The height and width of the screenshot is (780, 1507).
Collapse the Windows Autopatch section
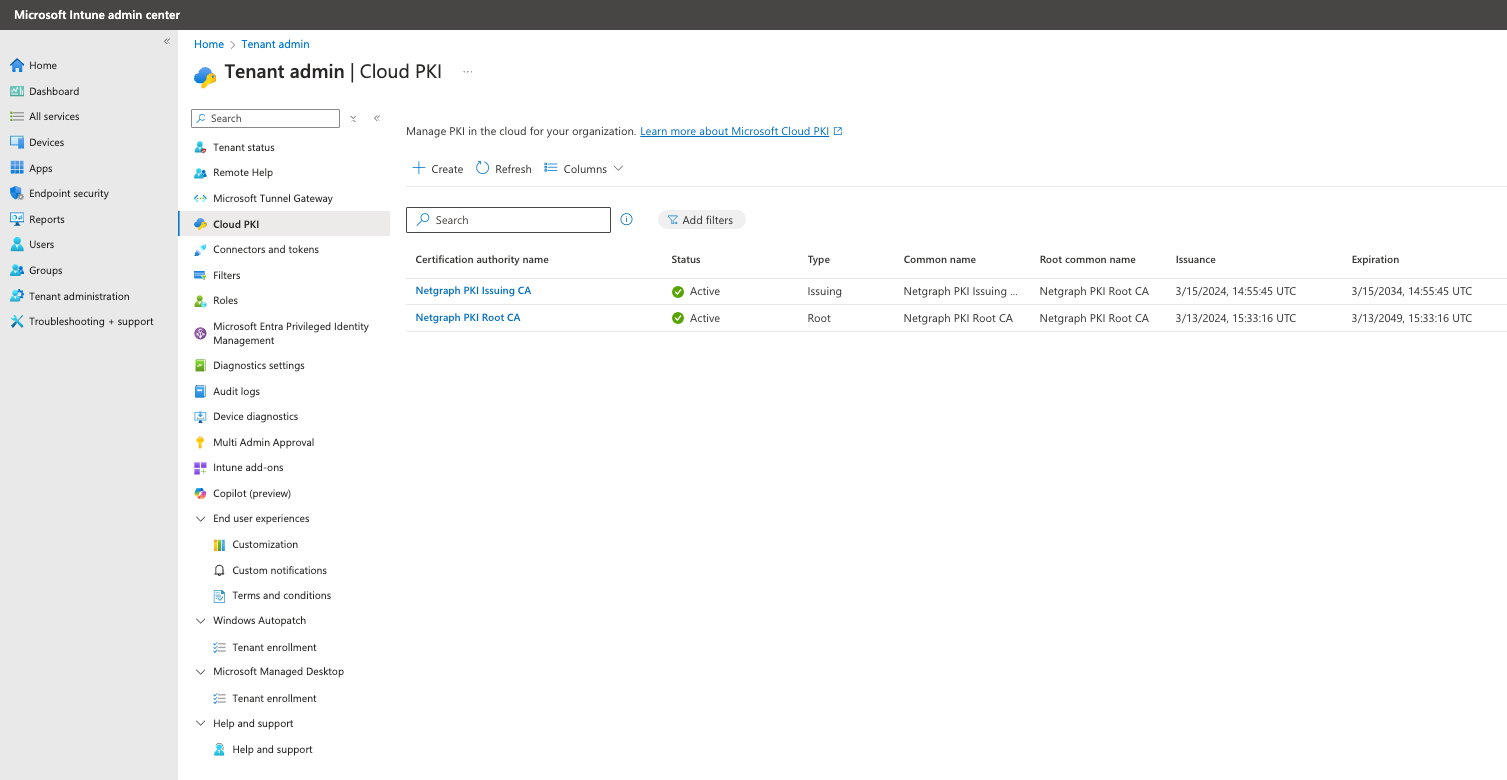[201, 621]
